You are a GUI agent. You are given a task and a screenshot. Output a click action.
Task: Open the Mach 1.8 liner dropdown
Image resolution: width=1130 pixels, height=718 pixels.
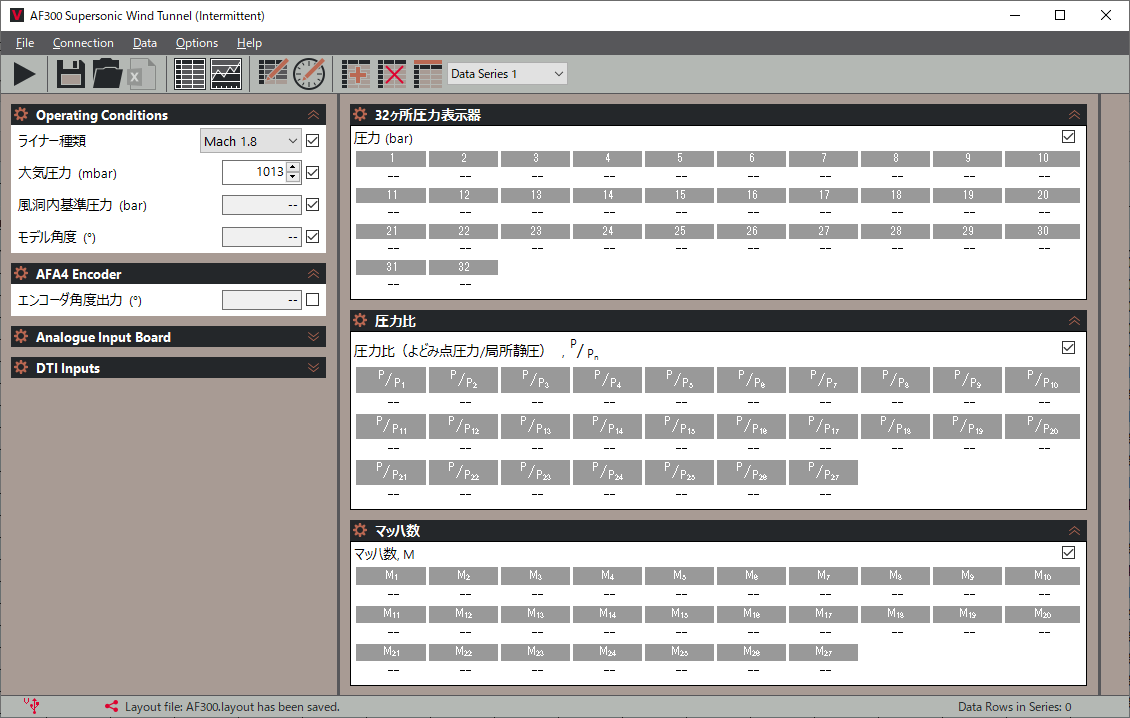[250, 141]
